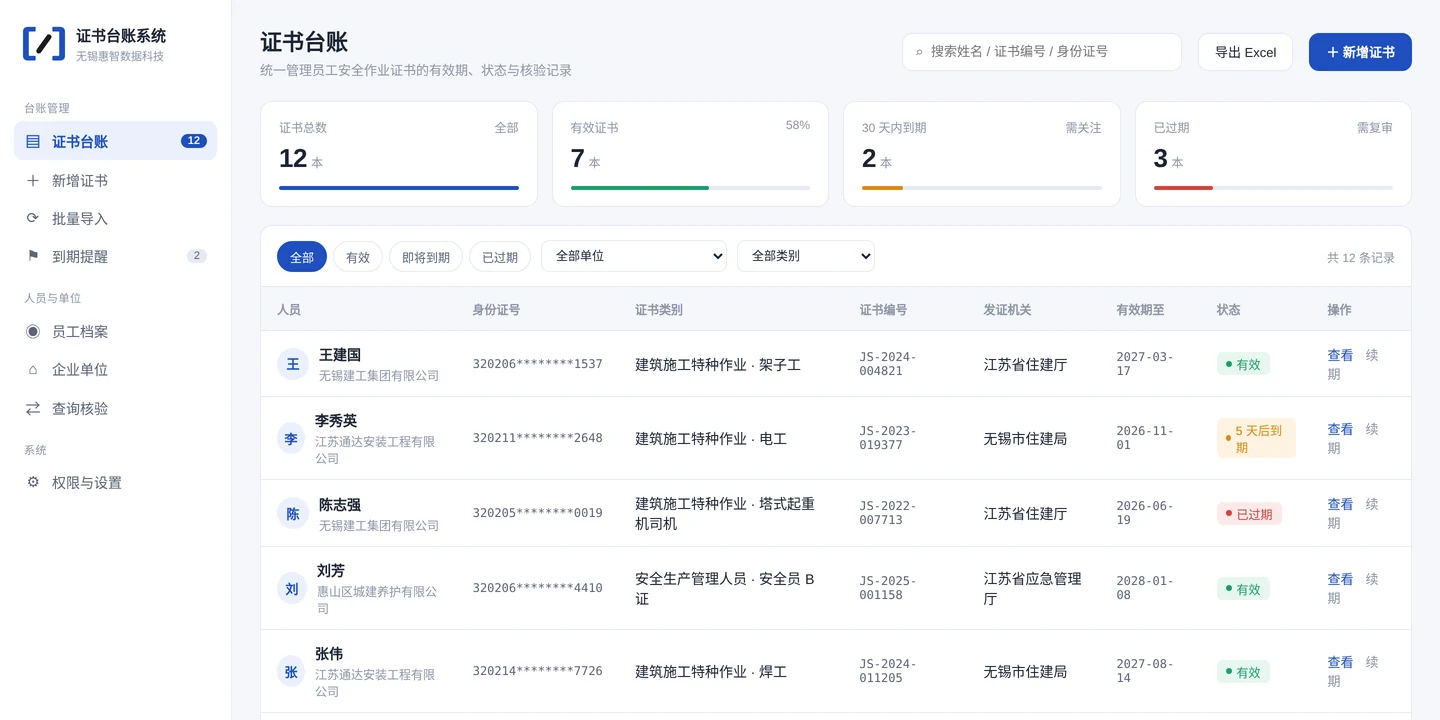Image resolution: width=1440 pixels, height=720 pixels.
Task: Click 查看 for 陈志强
Action: [x=1340, y=504]
